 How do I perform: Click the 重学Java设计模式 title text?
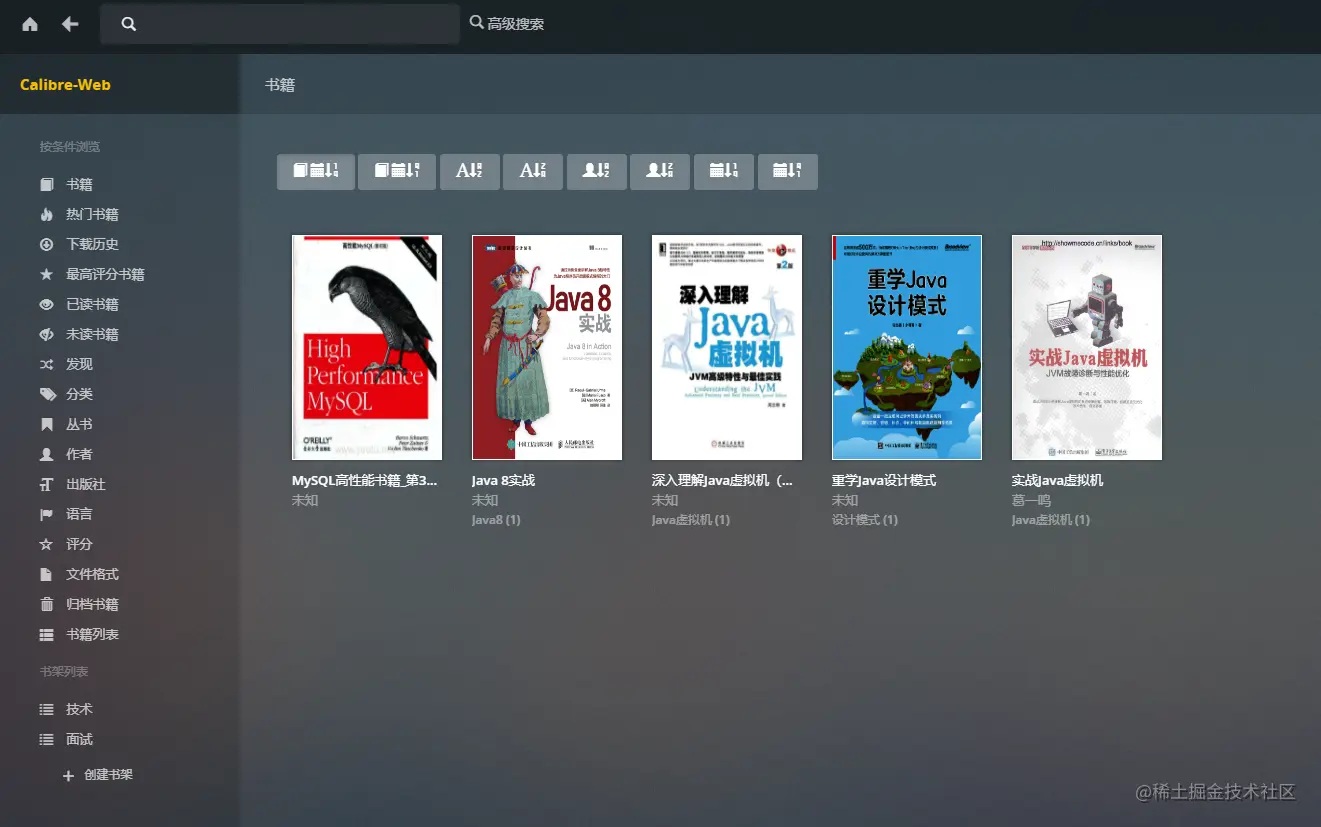(x=884, y=480)
